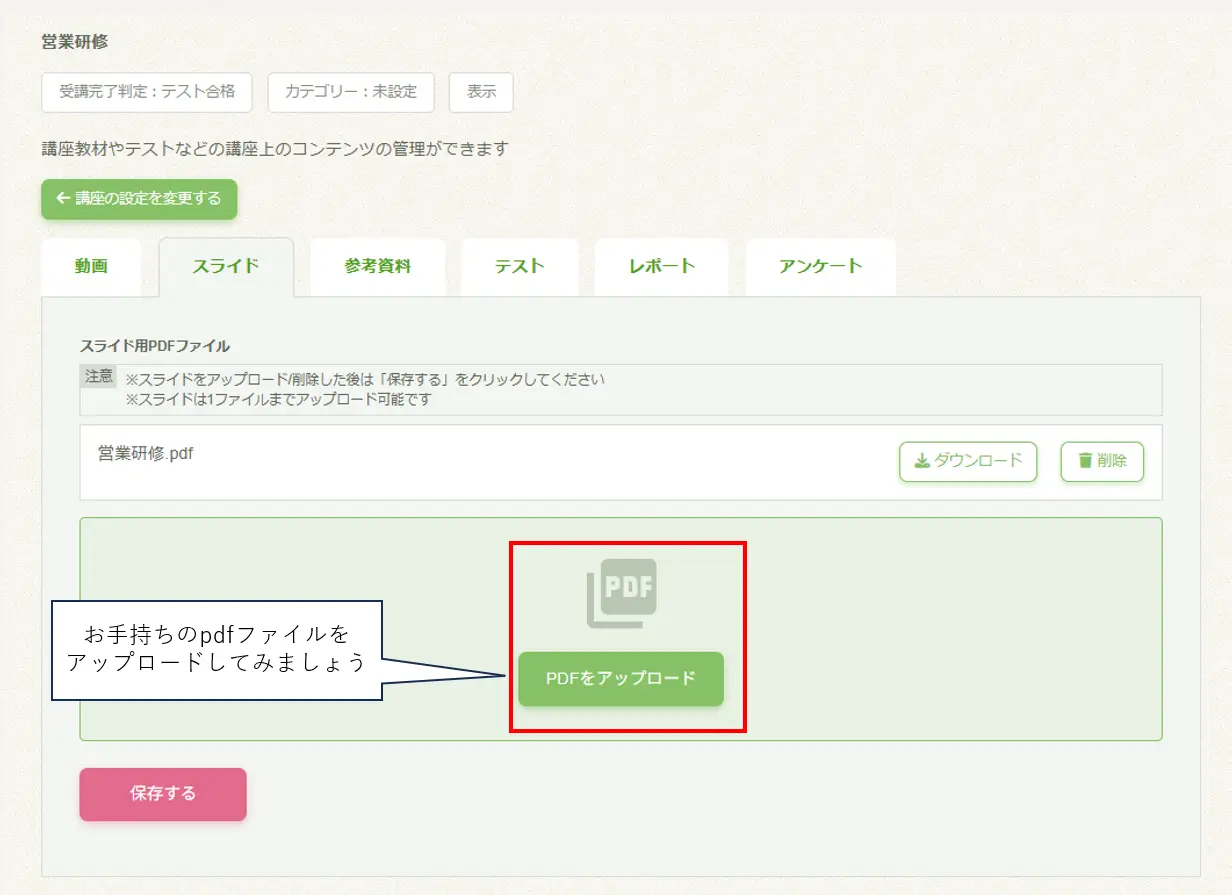Click 講座の設定を変更する to return to settings
The width and height of the screenshot is (1232, 895).
(x=139, y=199)
